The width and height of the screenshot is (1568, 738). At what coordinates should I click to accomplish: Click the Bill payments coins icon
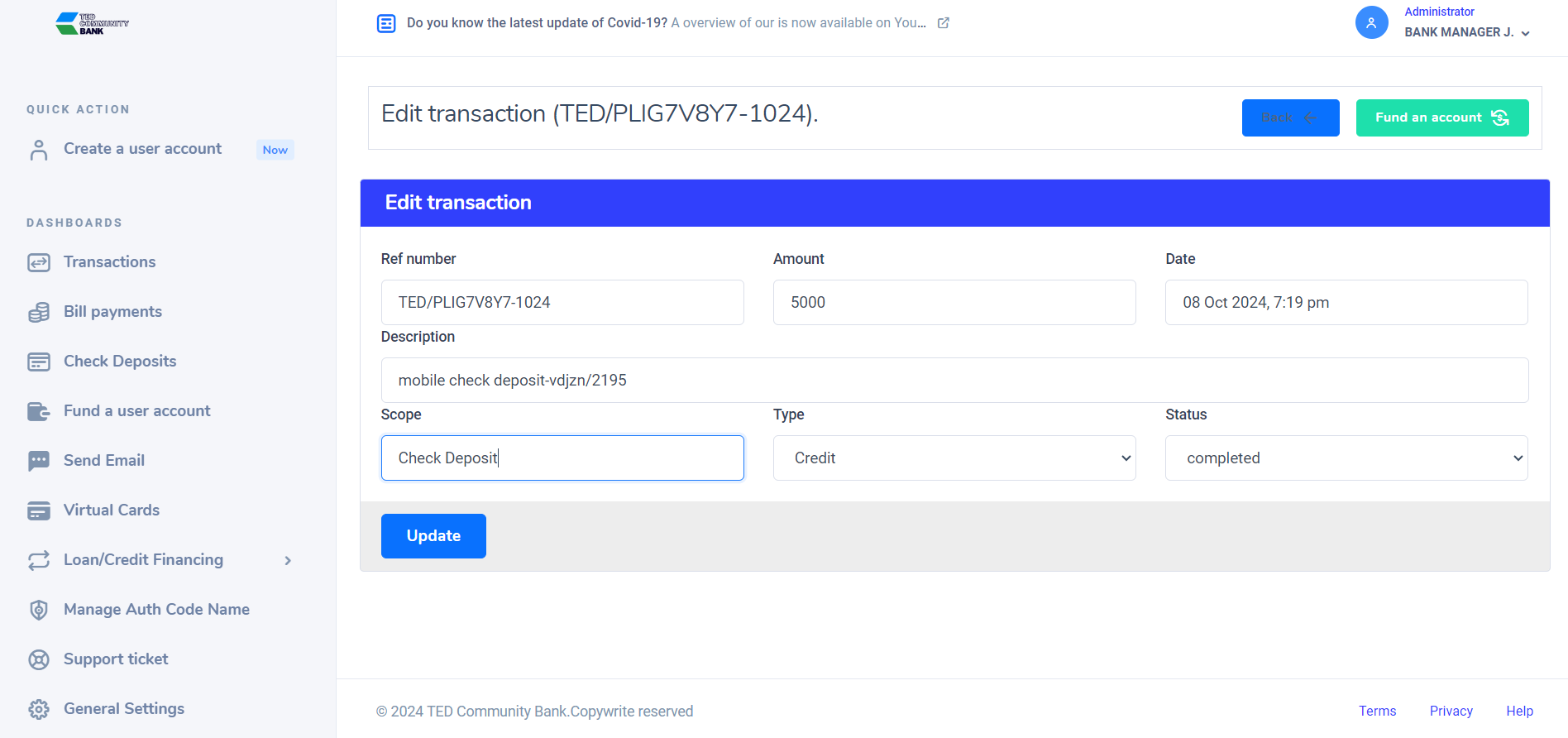tap(39, 312)
